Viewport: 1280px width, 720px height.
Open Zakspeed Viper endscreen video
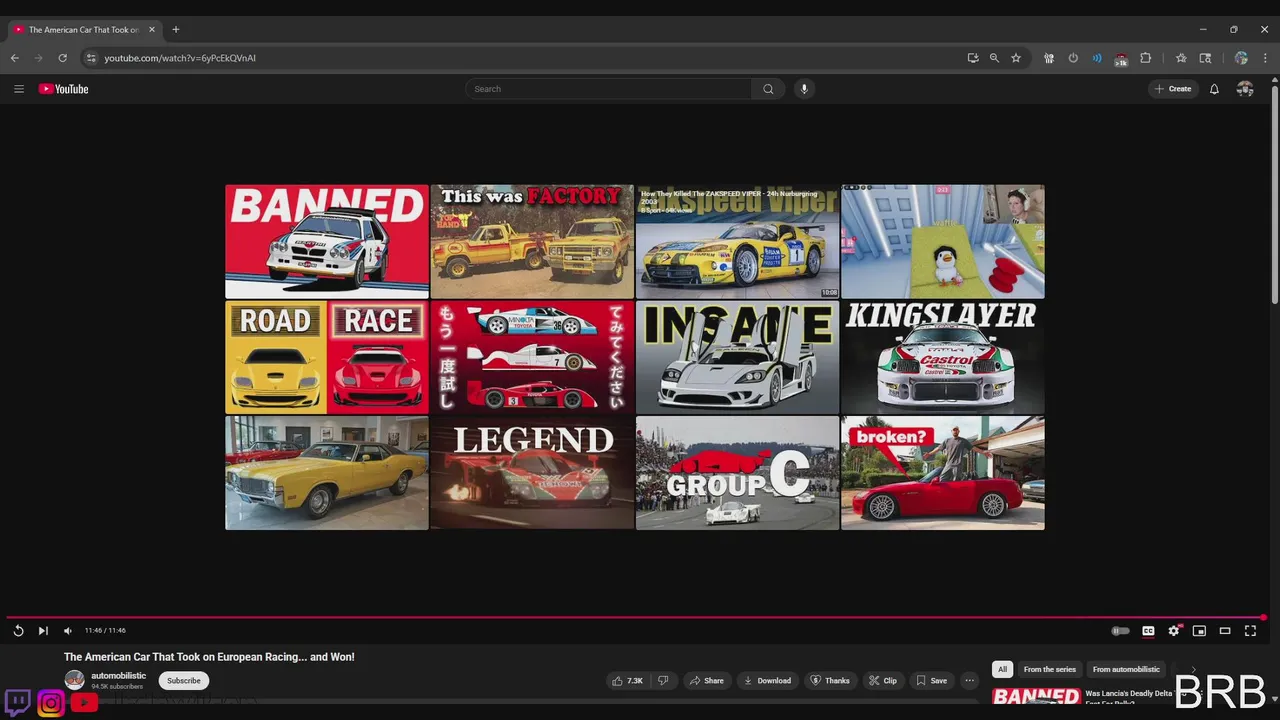[737, 241]
